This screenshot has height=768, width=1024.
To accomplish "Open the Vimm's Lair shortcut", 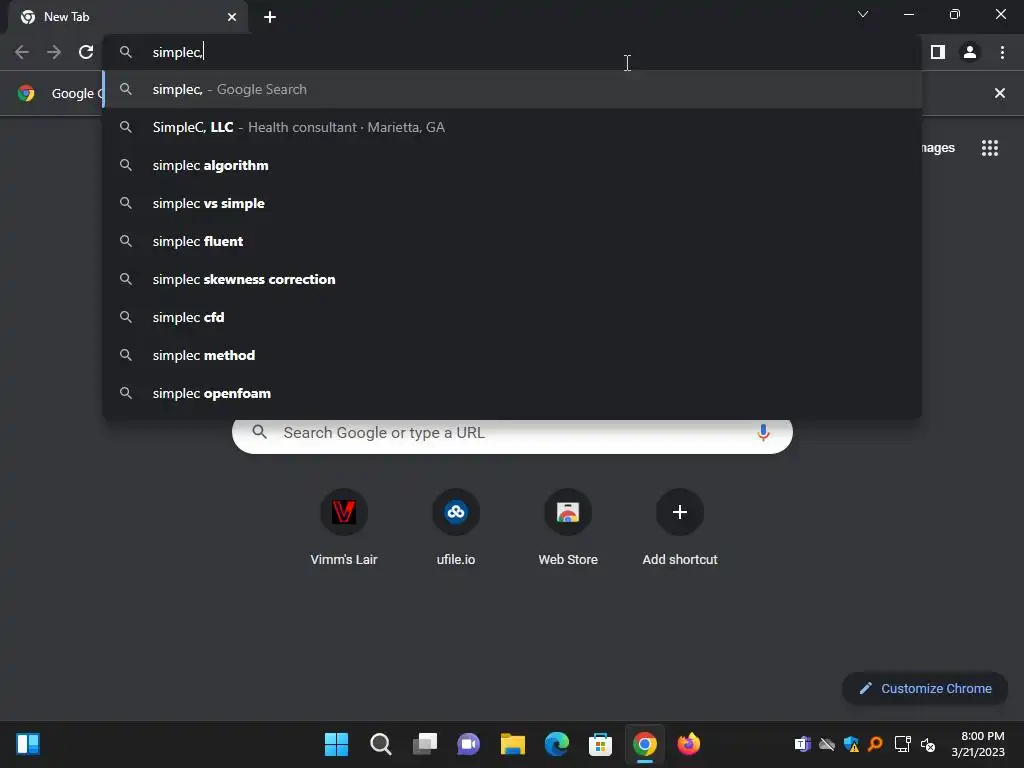I will pos(344,528).
